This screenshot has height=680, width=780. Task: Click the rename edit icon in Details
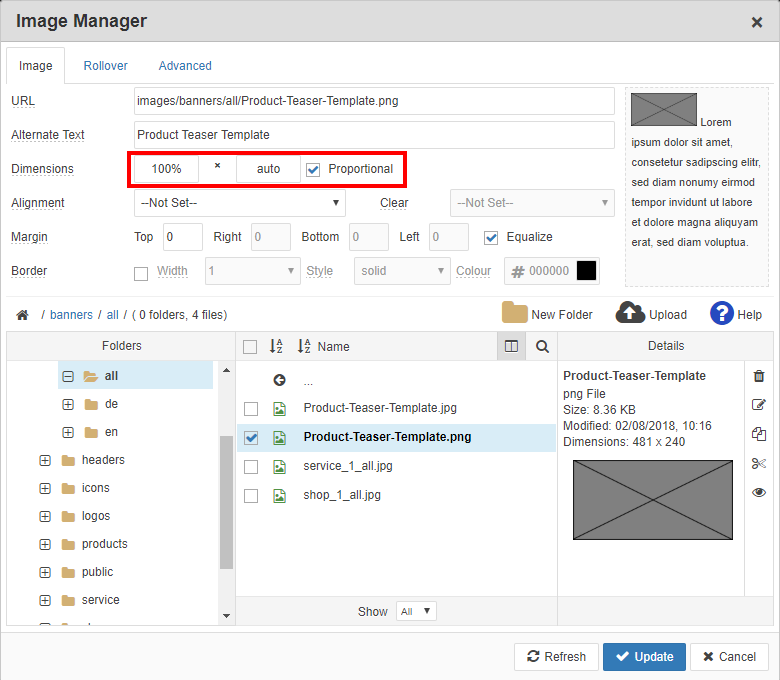(759, 404)
